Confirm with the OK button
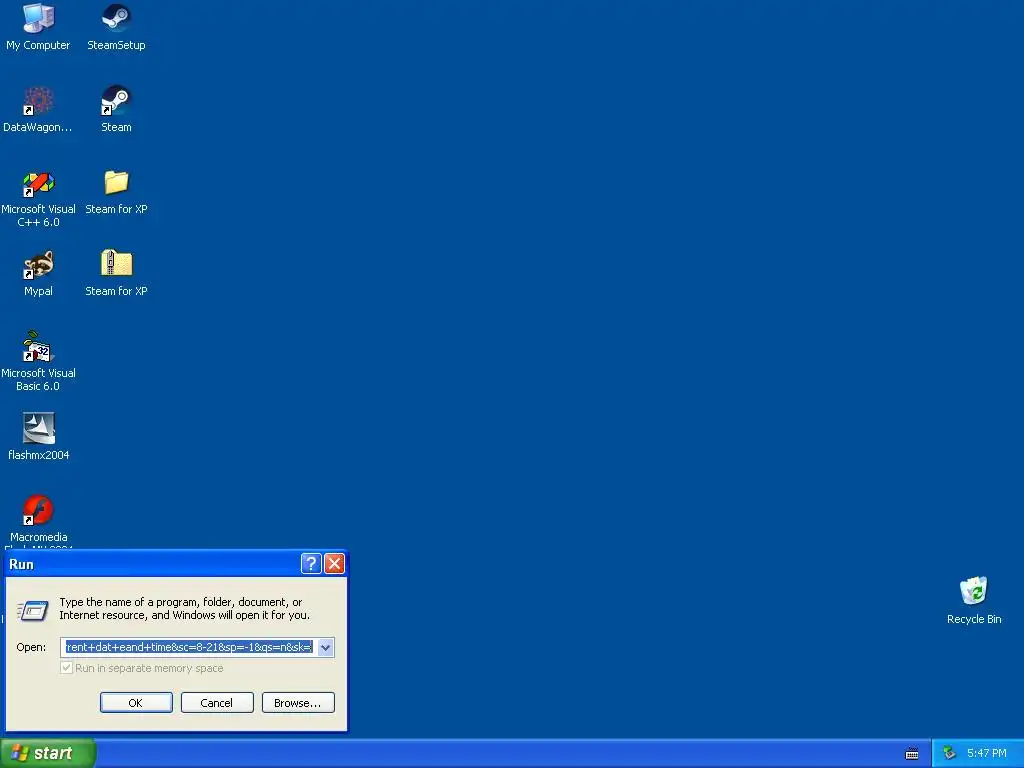Viewport: 1024px width, 768px height. 136,703
